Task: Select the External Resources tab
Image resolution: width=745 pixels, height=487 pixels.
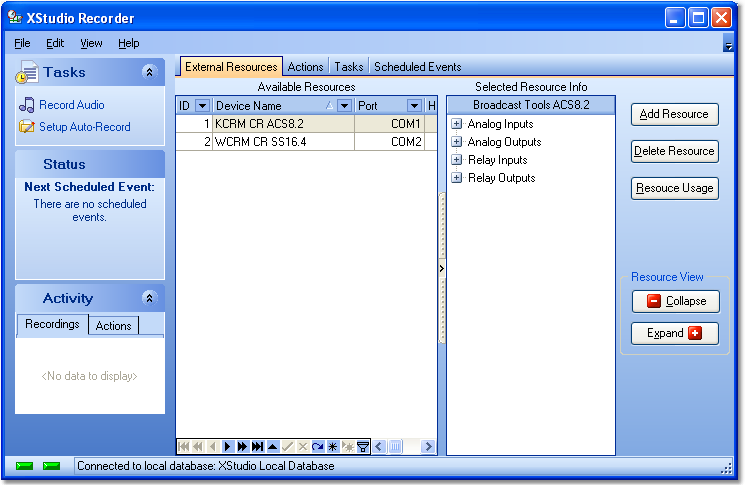Action: pyautogui.click(x=231, y=67)
